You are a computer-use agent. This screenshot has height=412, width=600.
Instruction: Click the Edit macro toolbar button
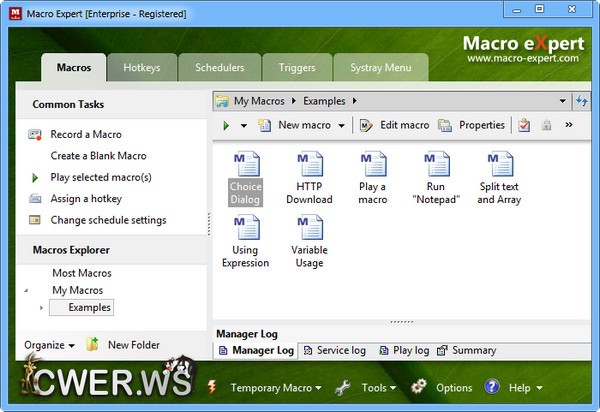(x=394, y=125)
